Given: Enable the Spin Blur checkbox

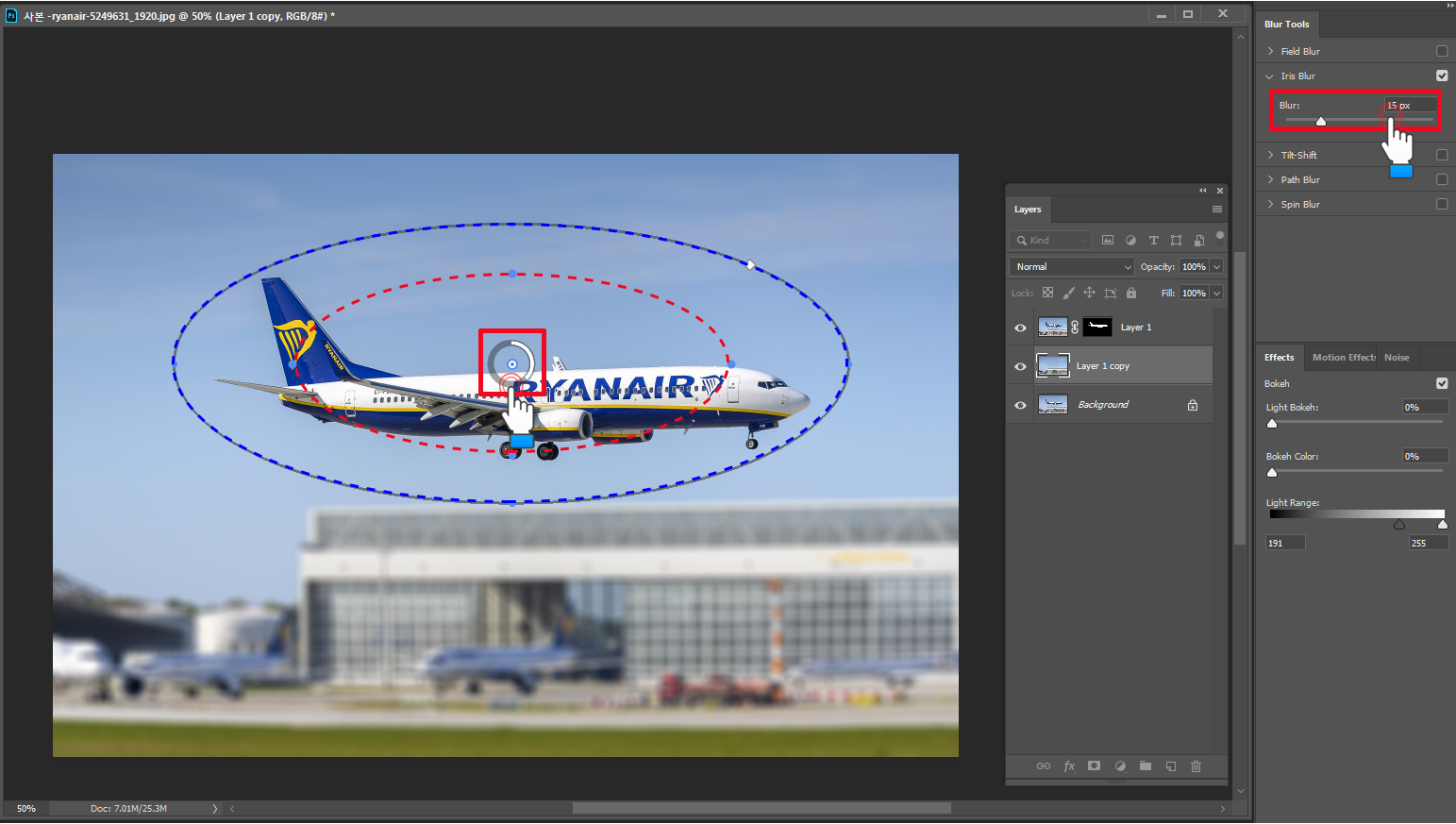Looking at the screenshot, I should tap(1442, 204).
